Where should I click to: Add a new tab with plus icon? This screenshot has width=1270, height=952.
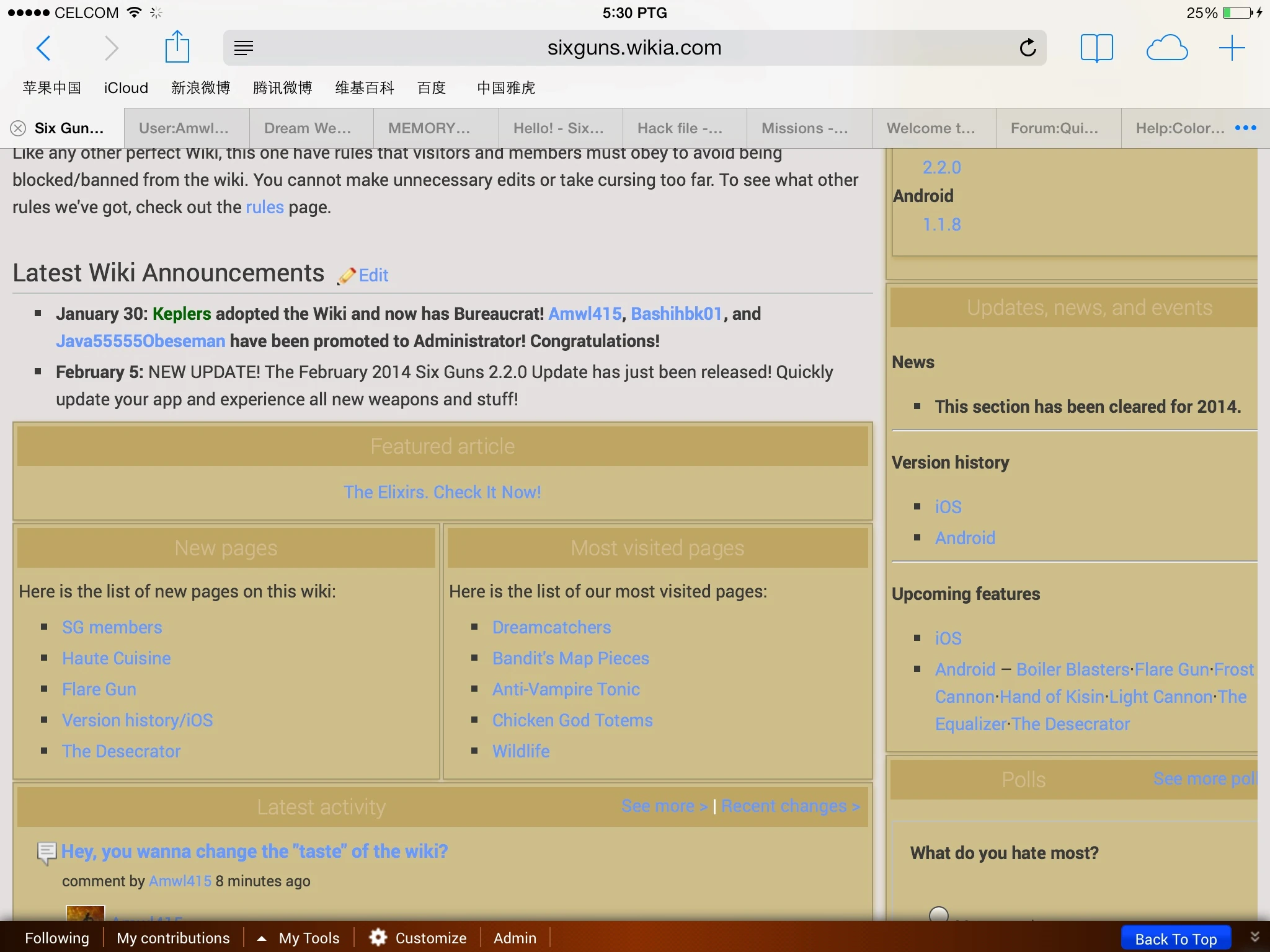click(1232, 48)
